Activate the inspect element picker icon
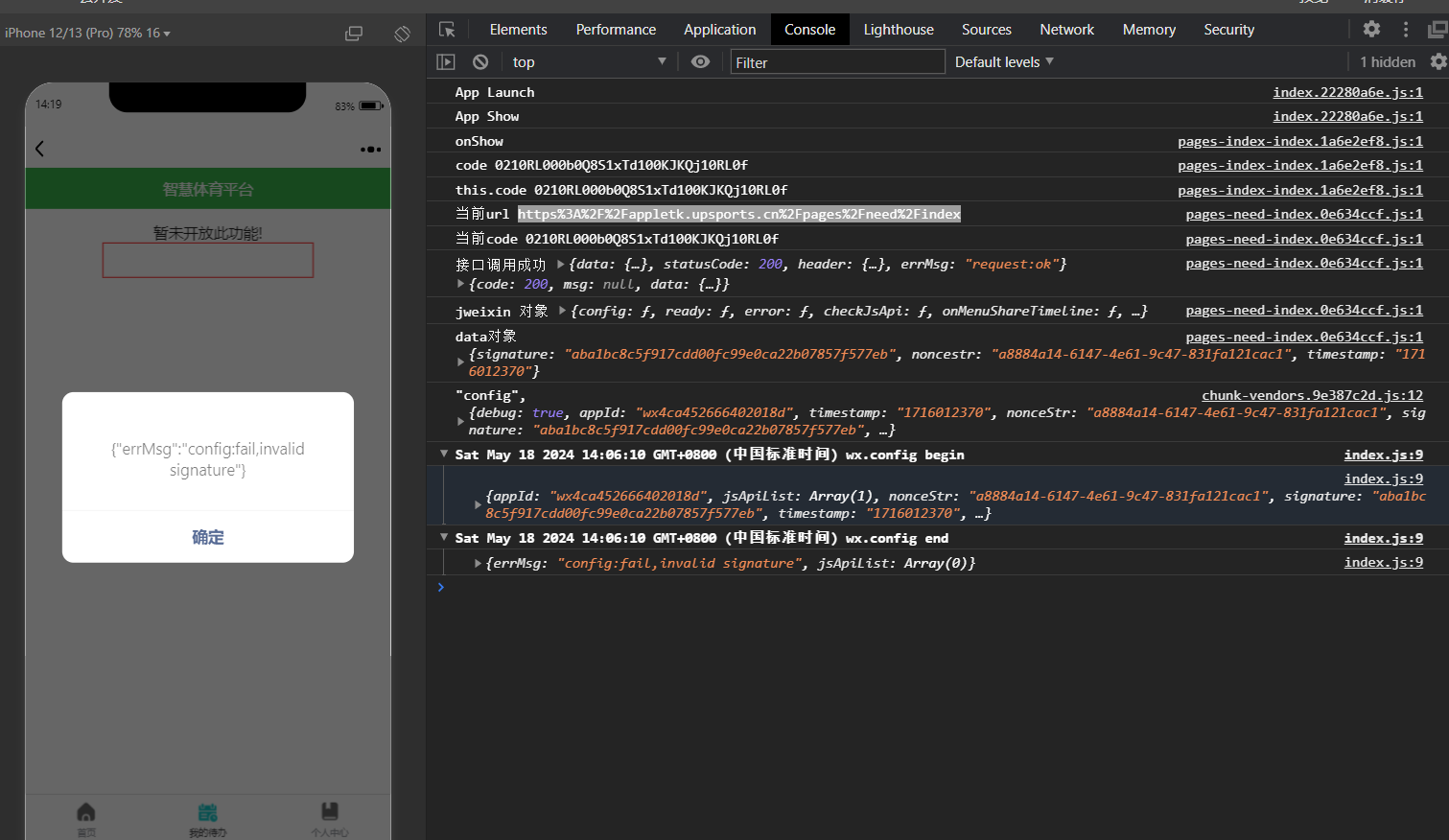The width and height of the screenshot is (1449, 840). pyautogui.click(x=447, y=30)
